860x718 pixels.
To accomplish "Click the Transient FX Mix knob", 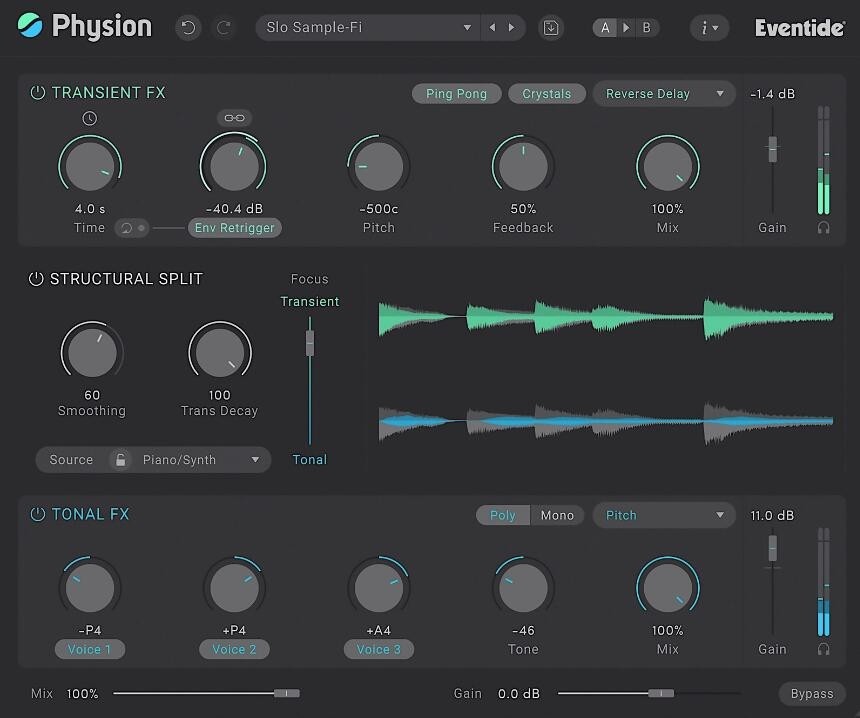I will point(667,166).
